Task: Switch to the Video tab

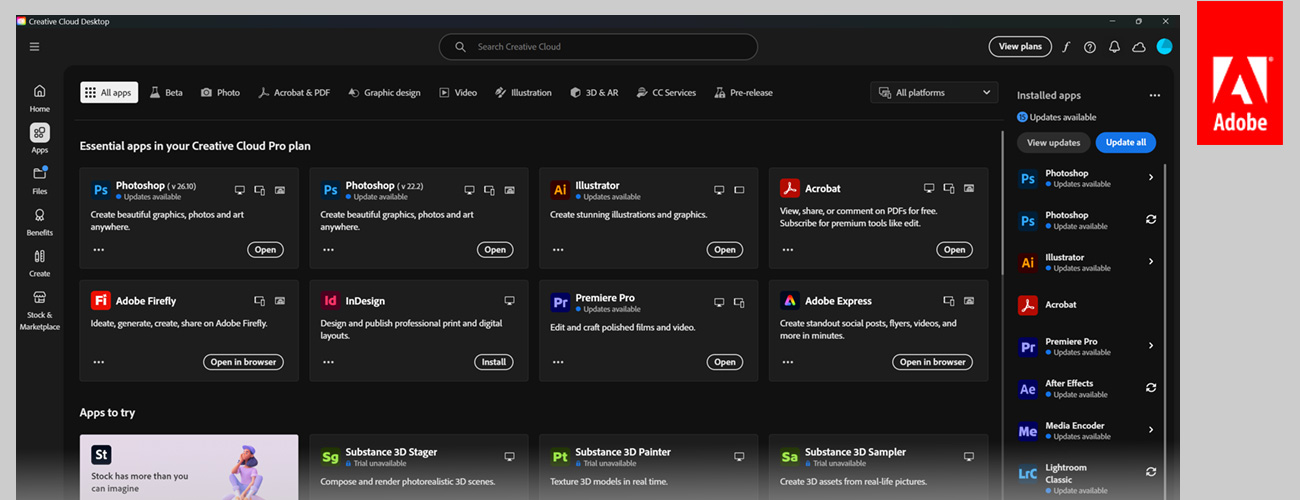Action: pyautogui.click(x=458, y=92)
